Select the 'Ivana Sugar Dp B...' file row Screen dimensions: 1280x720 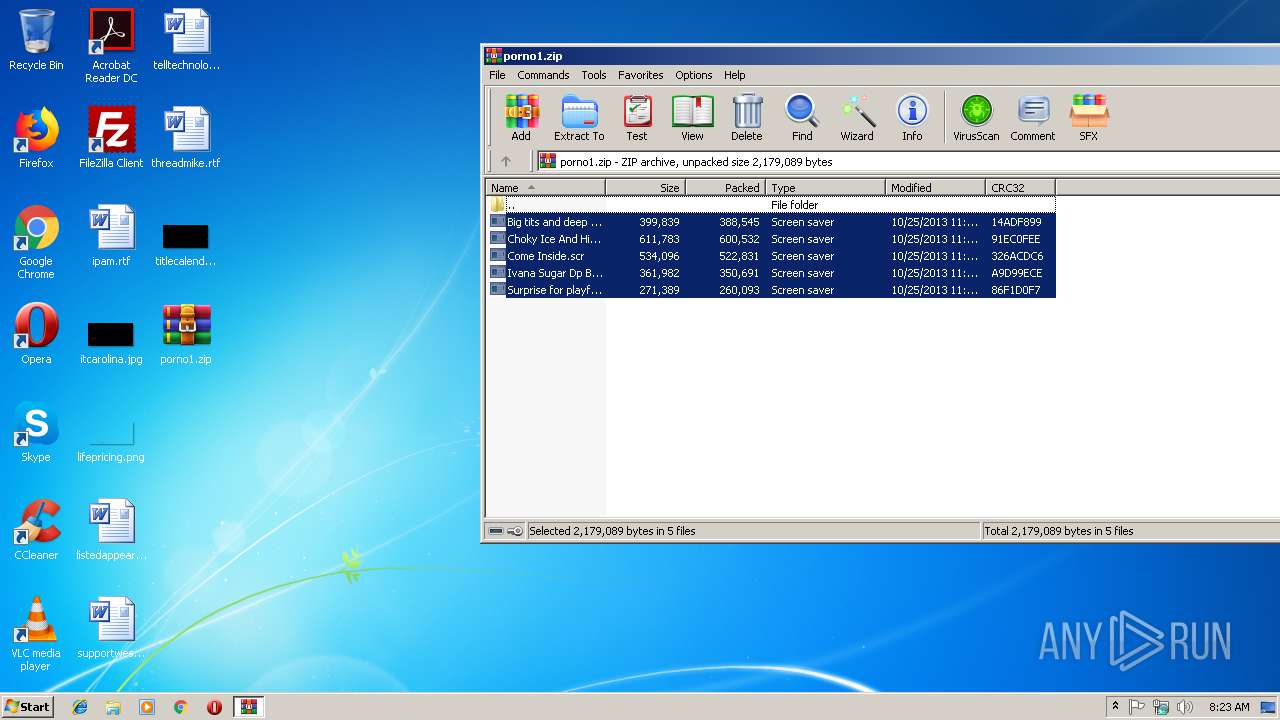tap(771, 273)
